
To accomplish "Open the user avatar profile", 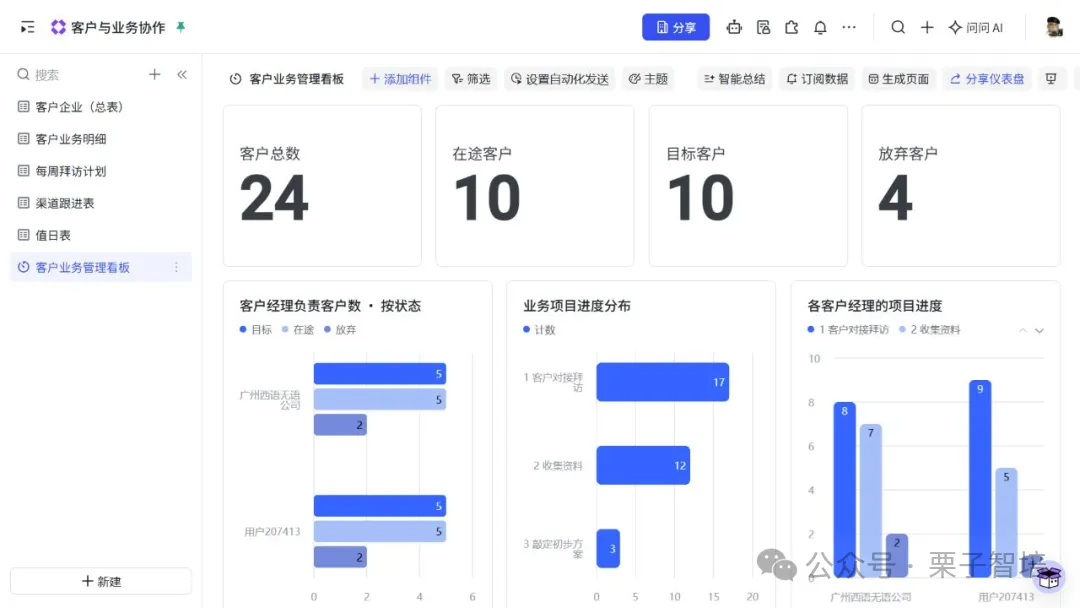I will (1054, 28).
